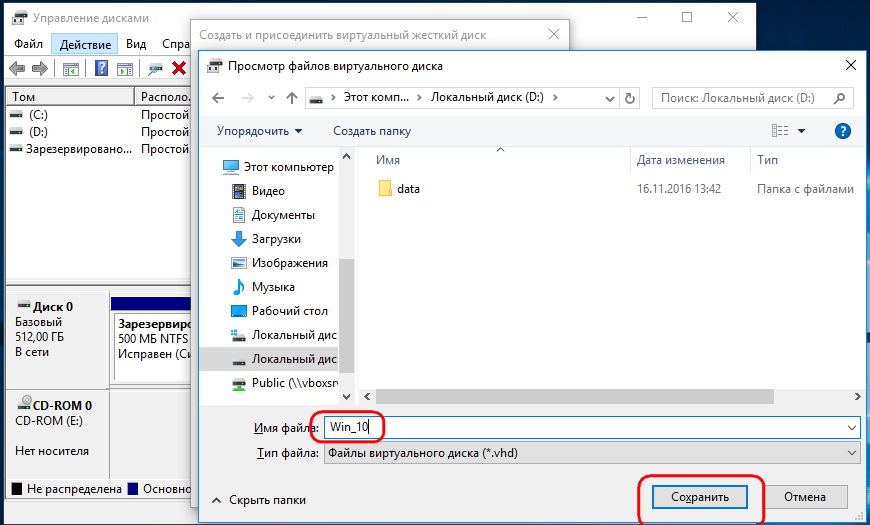Click the Этот комп... breadcrumb segment
870x525 pixels.
376,97
